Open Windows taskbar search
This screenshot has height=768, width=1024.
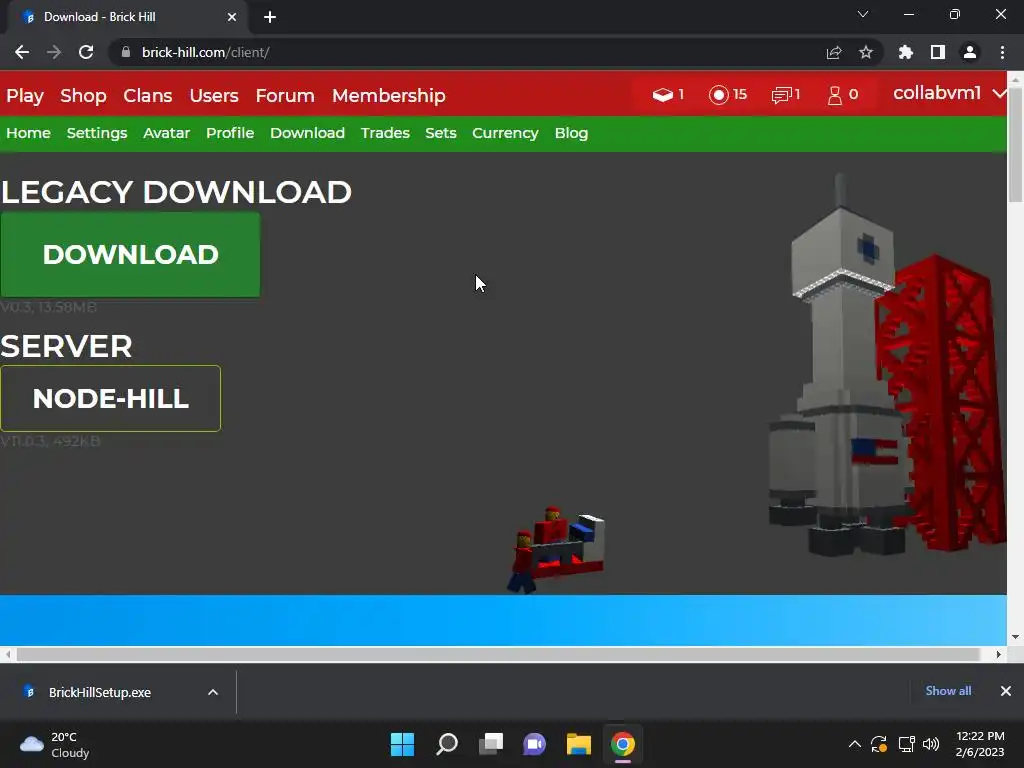click(447, 744)
